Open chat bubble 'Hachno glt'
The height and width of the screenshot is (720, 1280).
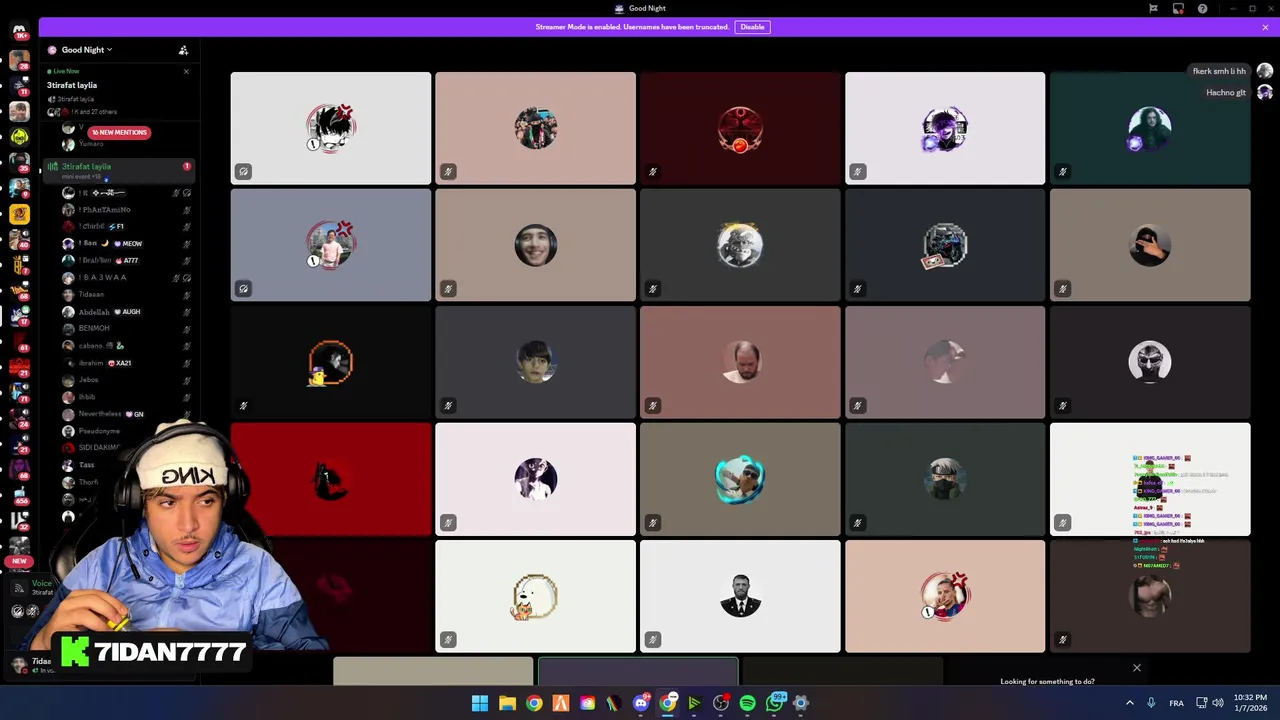pos(1226,92)
